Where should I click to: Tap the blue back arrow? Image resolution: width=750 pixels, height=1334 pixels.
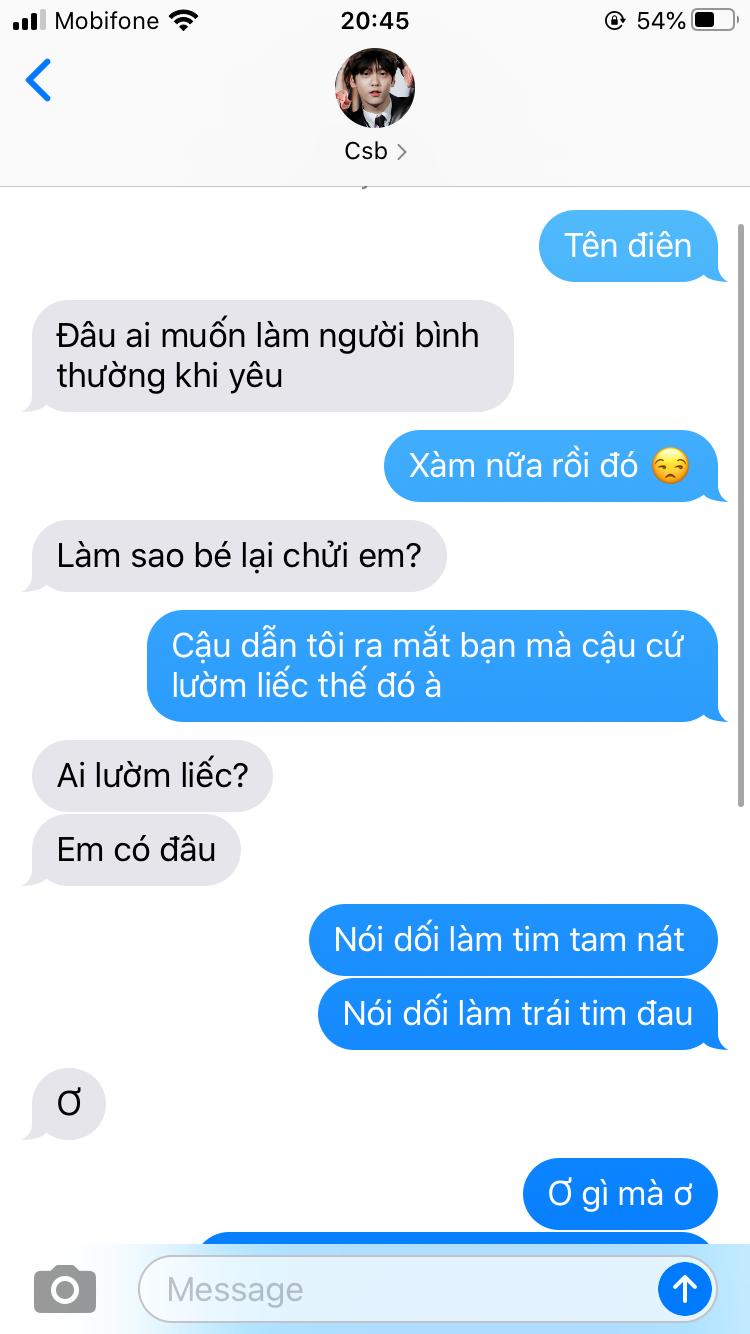(38, 80)
